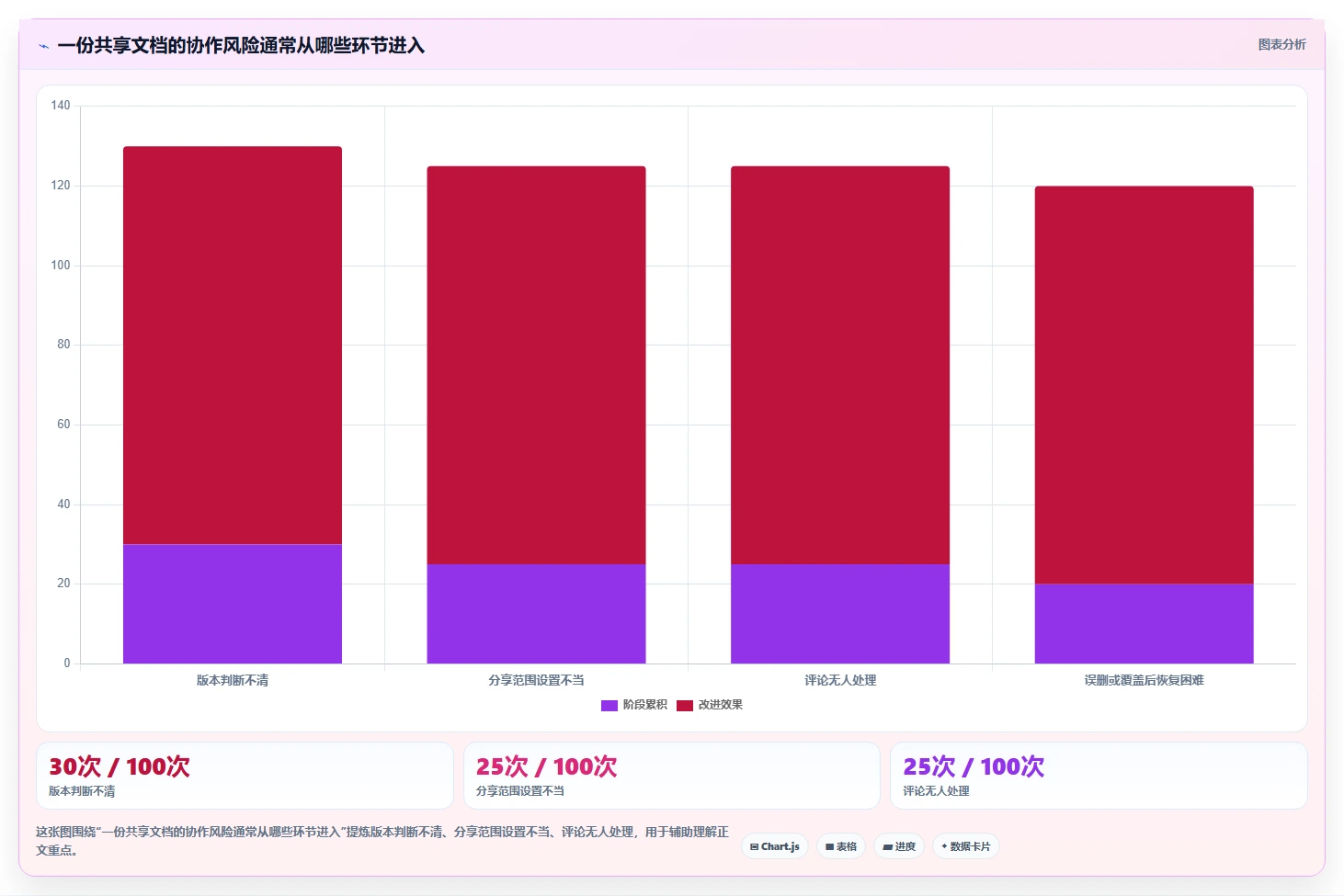
Task: Click the icon inside the Chart.js chip
Action: [x=755, y=847]
